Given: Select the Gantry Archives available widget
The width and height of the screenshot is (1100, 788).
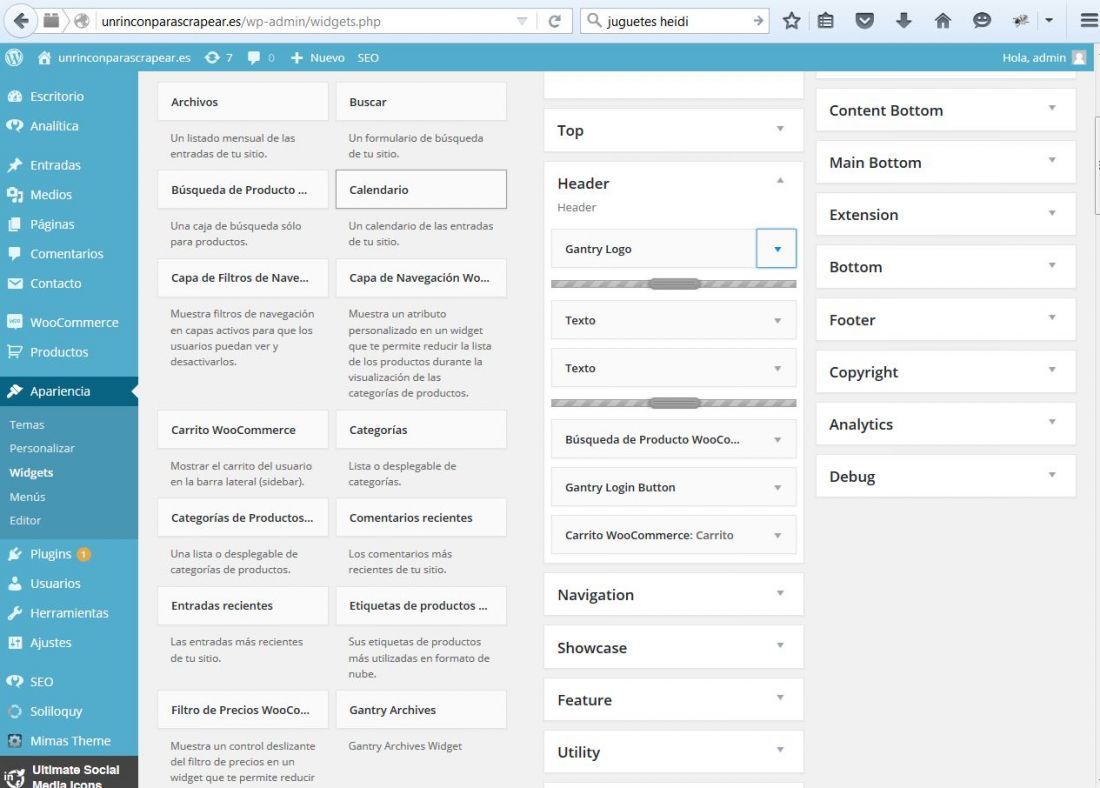Looking at the screenshot, I should [421, 709].
